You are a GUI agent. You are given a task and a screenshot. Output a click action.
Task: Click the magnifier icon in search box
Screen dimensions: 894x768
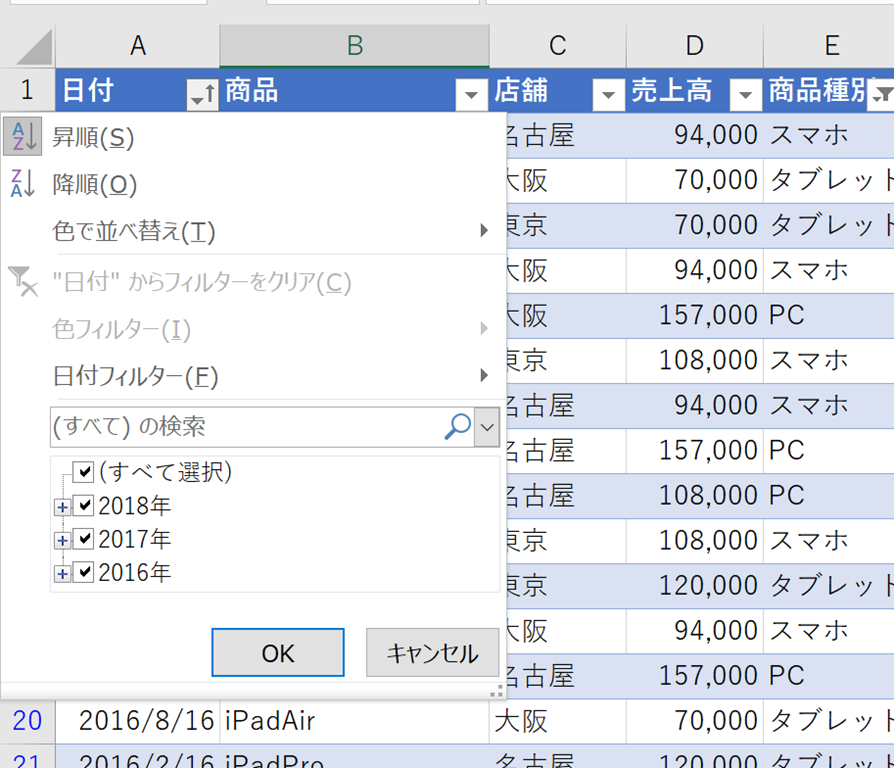(456, 427)
